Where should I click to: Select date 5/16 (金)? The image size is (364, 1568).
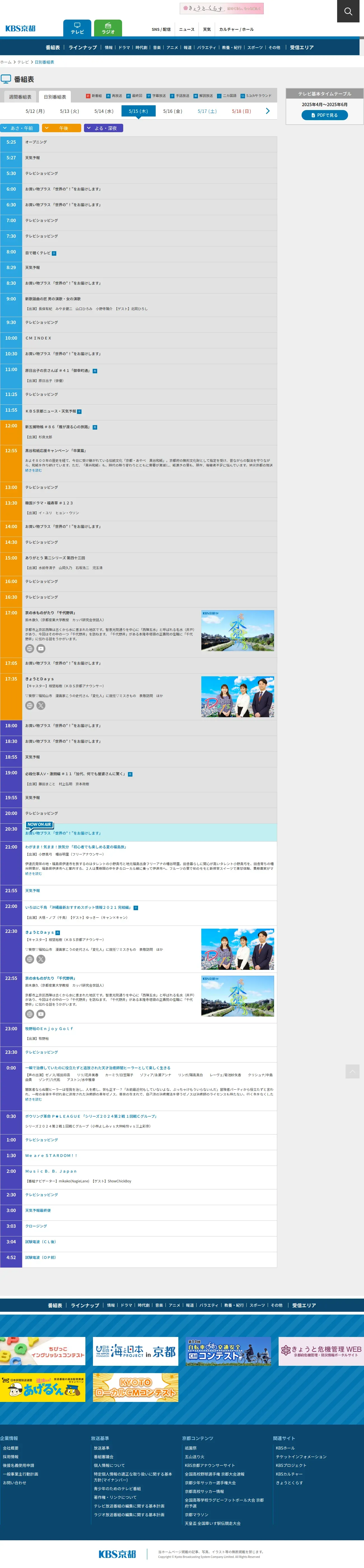click(x=173, y=111)
